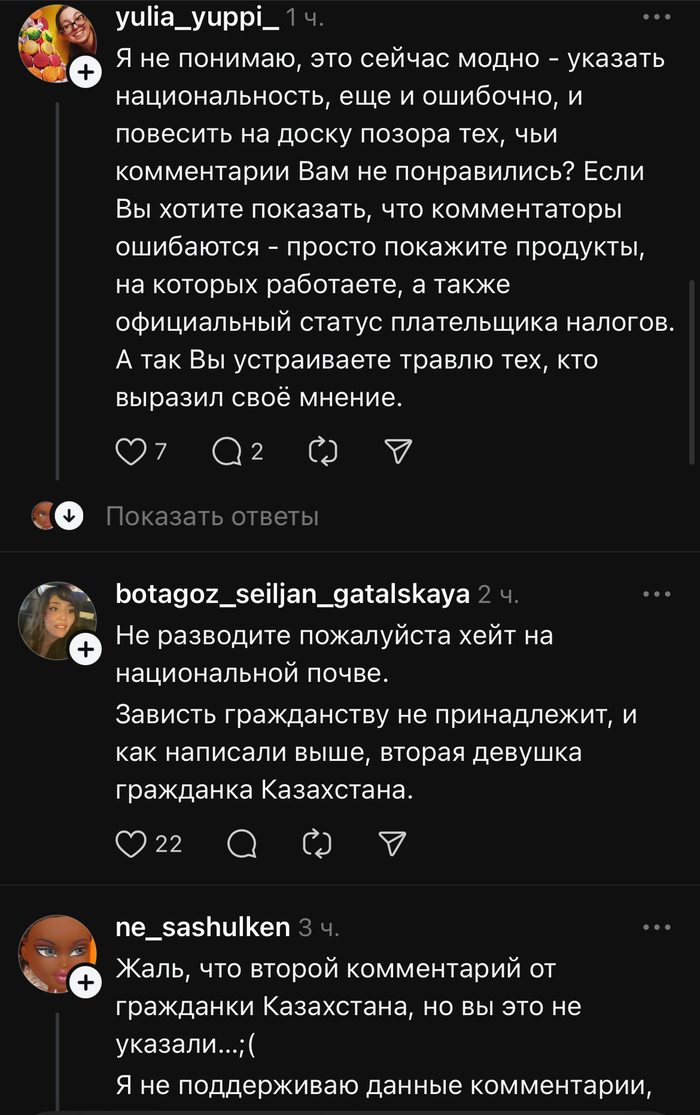Reply to botagoz_seiljan_gatalskaya's comment
The image size is (700, 1115).
click(242, 843)
